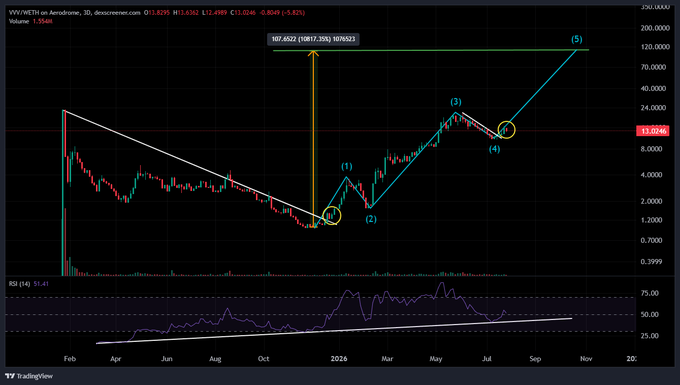Click the Oct label on time axis
This screenshot has height=385, width=680.
264,359
